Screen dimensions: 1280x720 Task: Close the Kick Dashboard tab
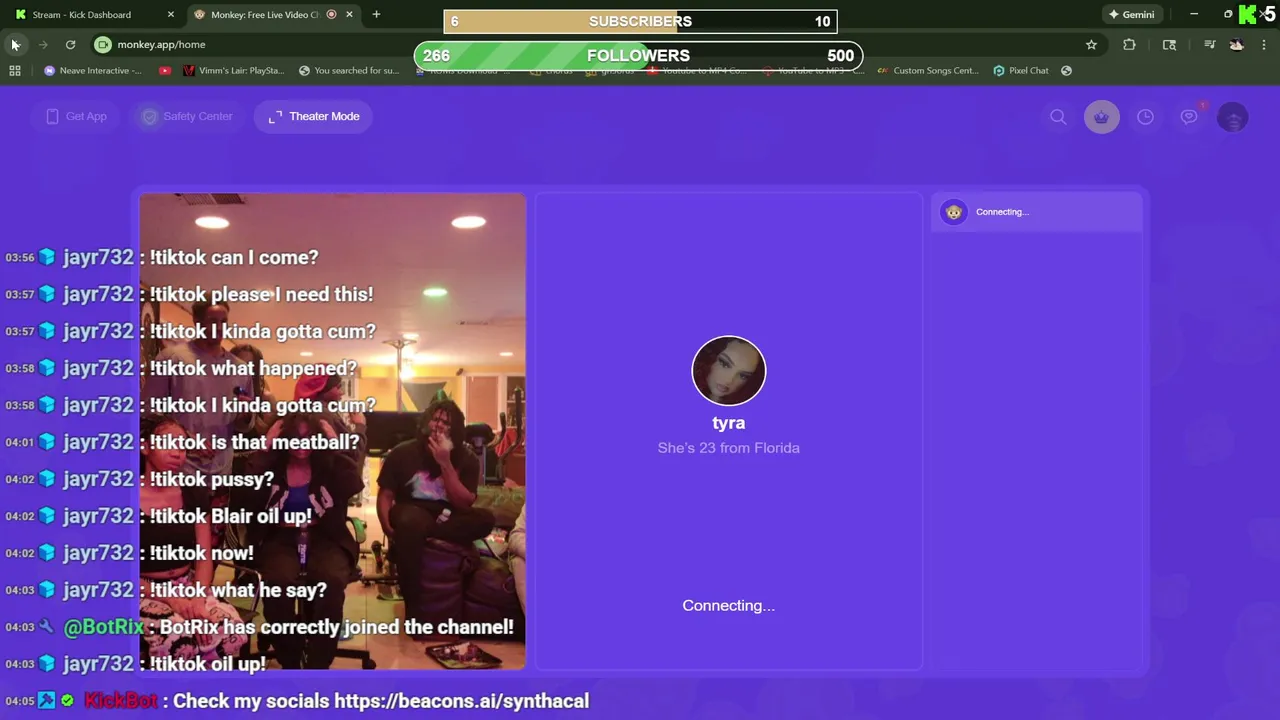click(170, 15)
